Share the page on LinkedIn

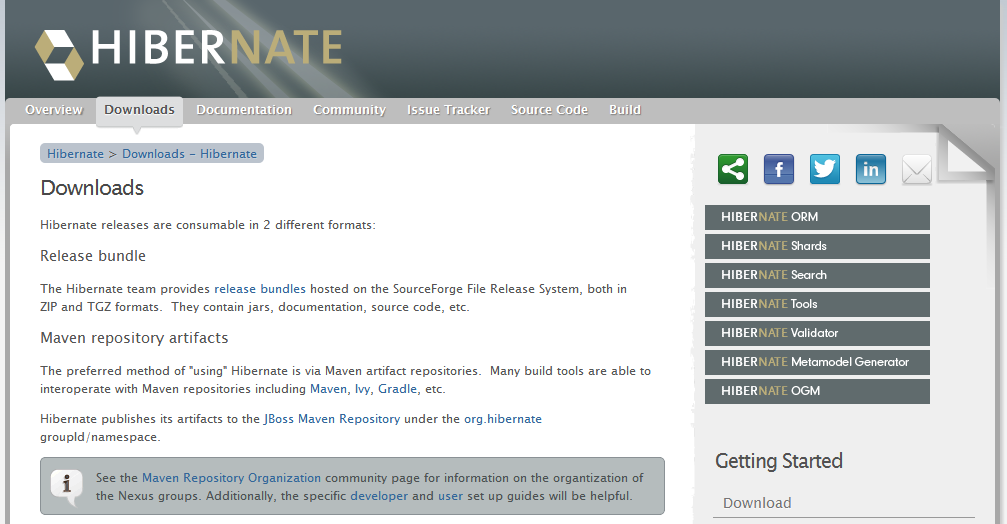(871, 169)
